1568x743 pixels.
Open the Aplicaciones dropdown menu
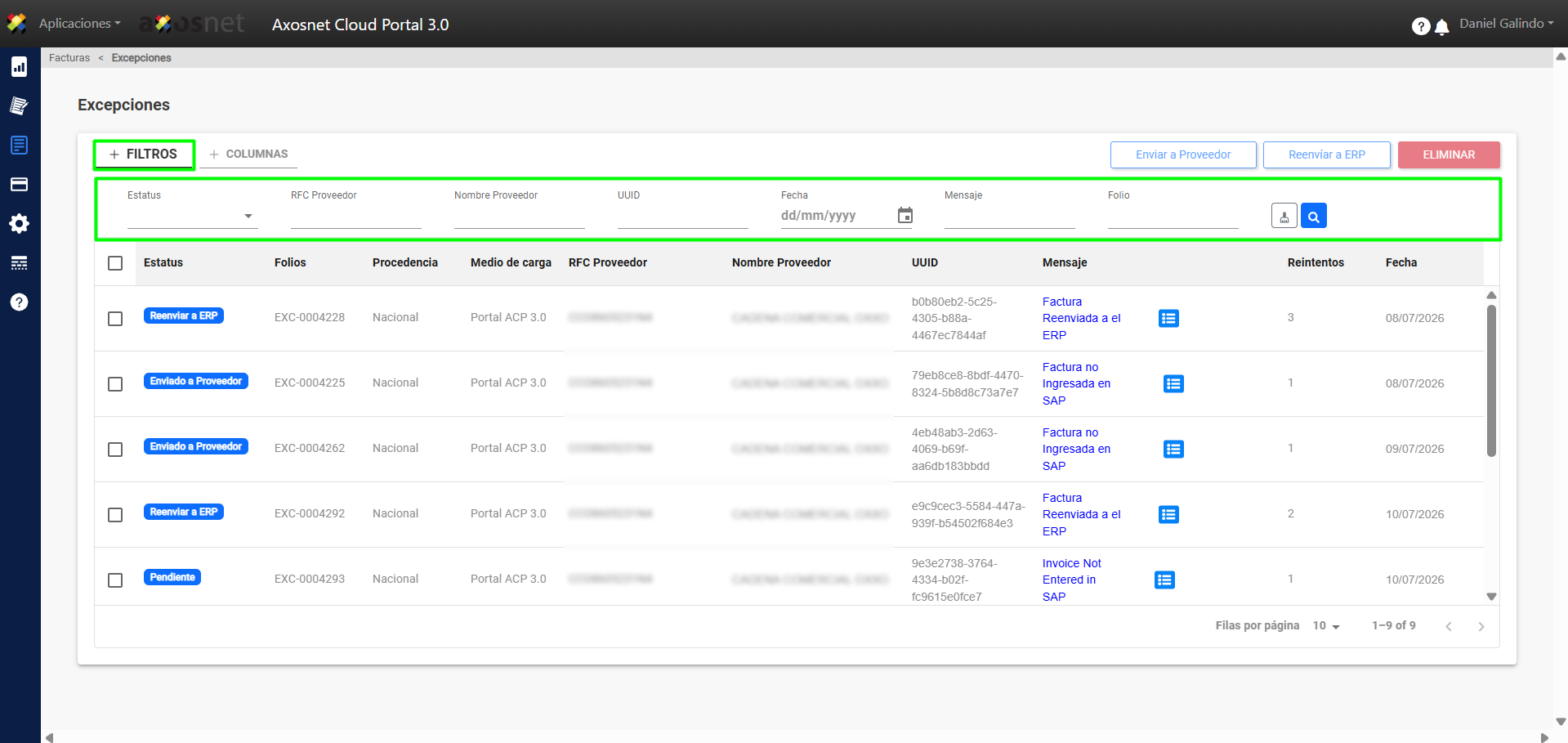pyautogui.click(x=79, y=24)
